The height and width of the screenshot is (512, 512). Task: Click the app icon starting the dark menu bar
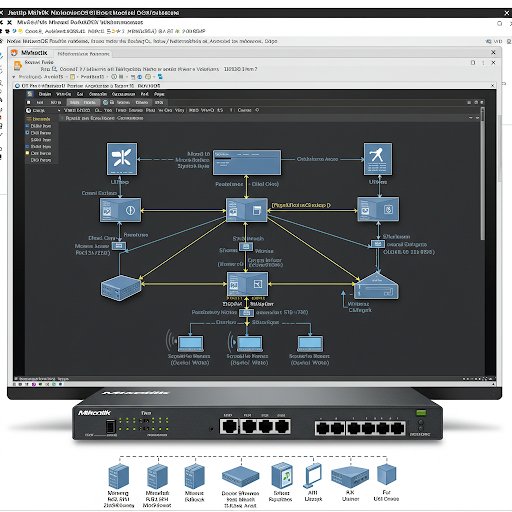tap(30, 94)
